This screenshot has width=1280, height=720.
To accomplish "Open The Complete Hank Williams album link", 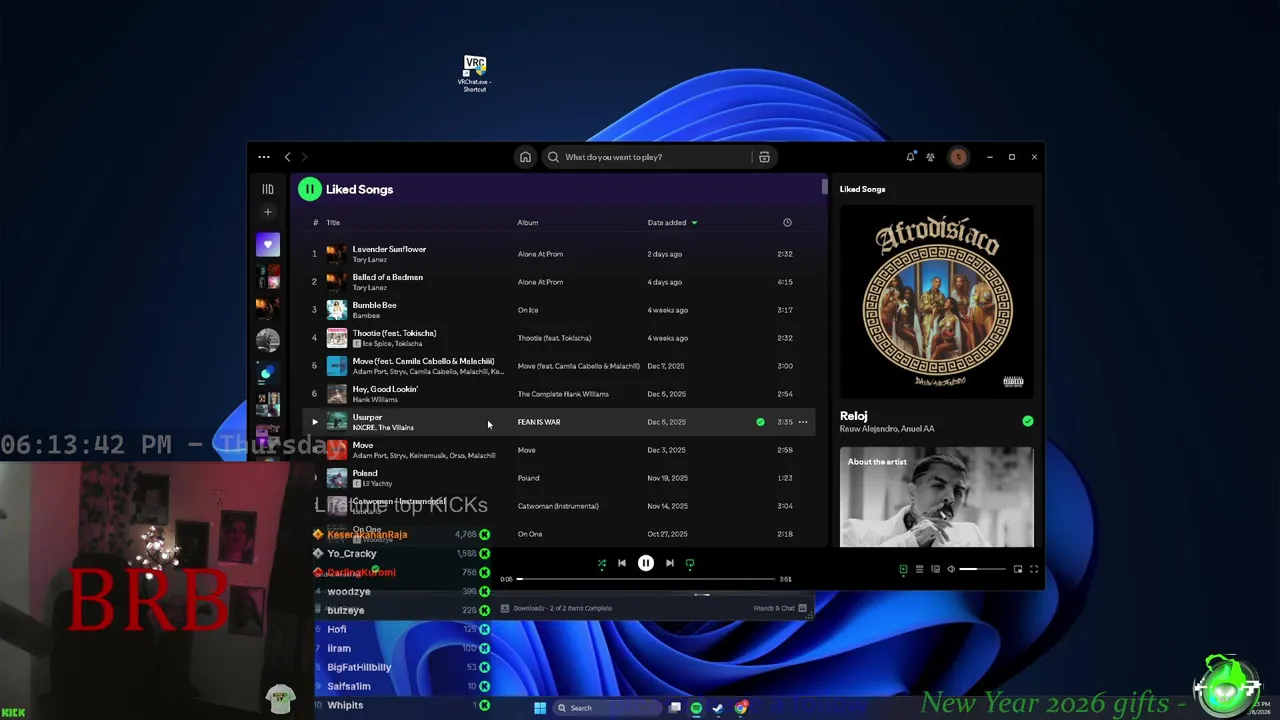I will click(x=563, y=394).
